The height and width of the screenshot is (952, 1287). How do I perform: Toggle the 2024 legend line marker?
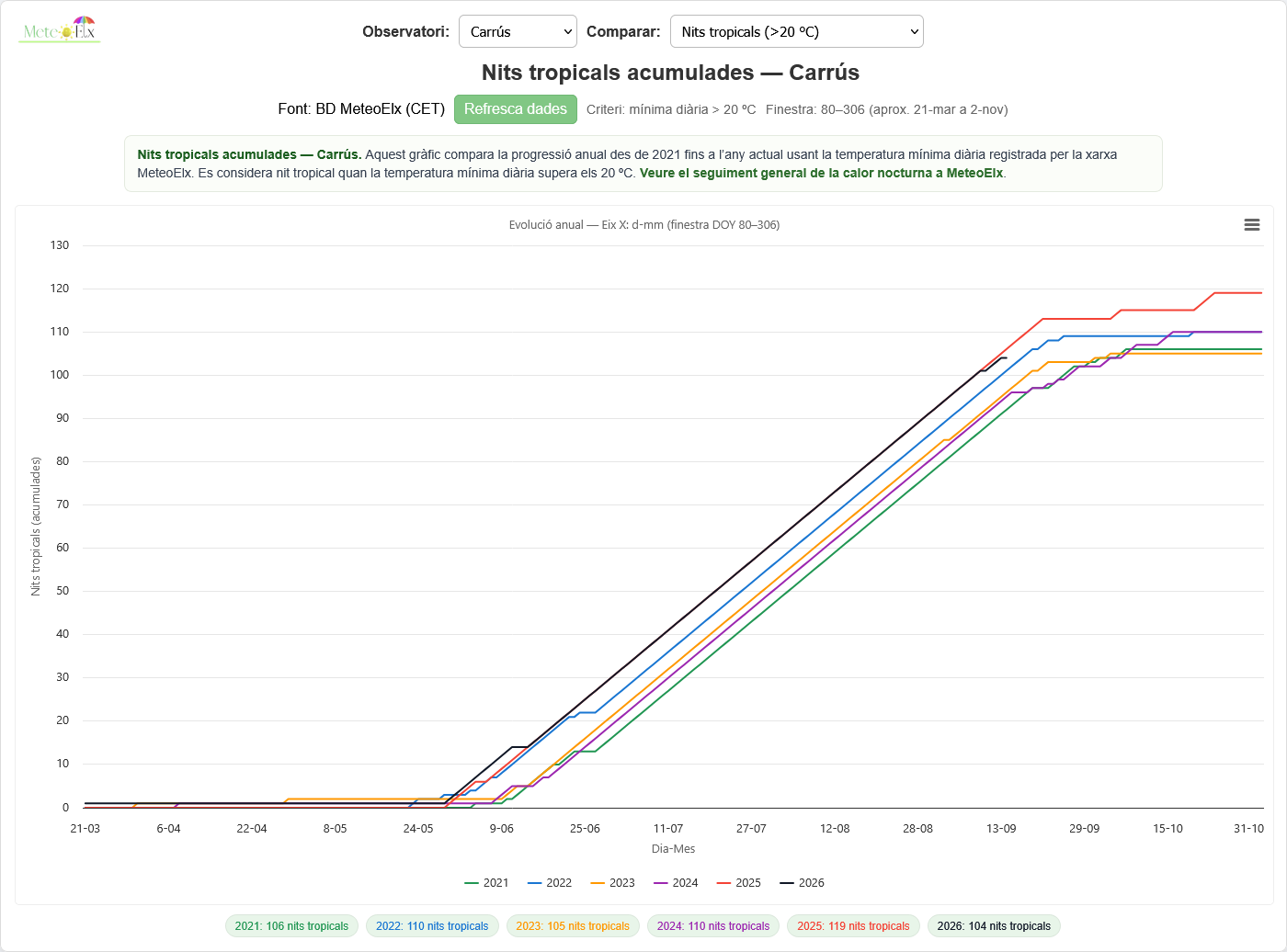point(660,883)
